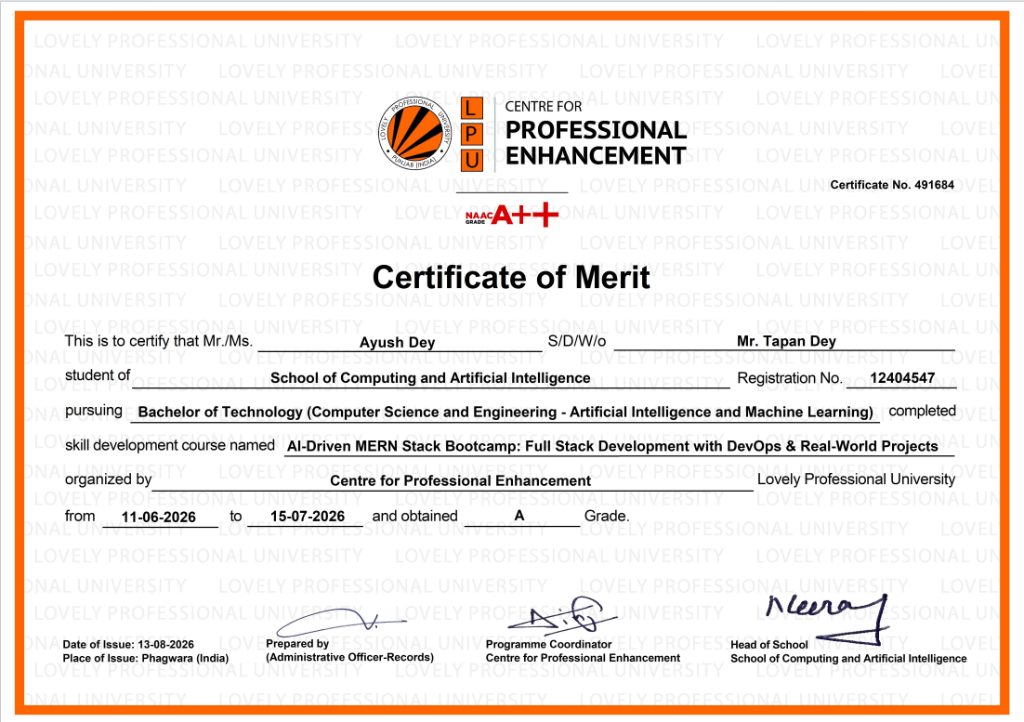
Task: Click the Certificate of Merit title
Action: click(x=511, y=277)
